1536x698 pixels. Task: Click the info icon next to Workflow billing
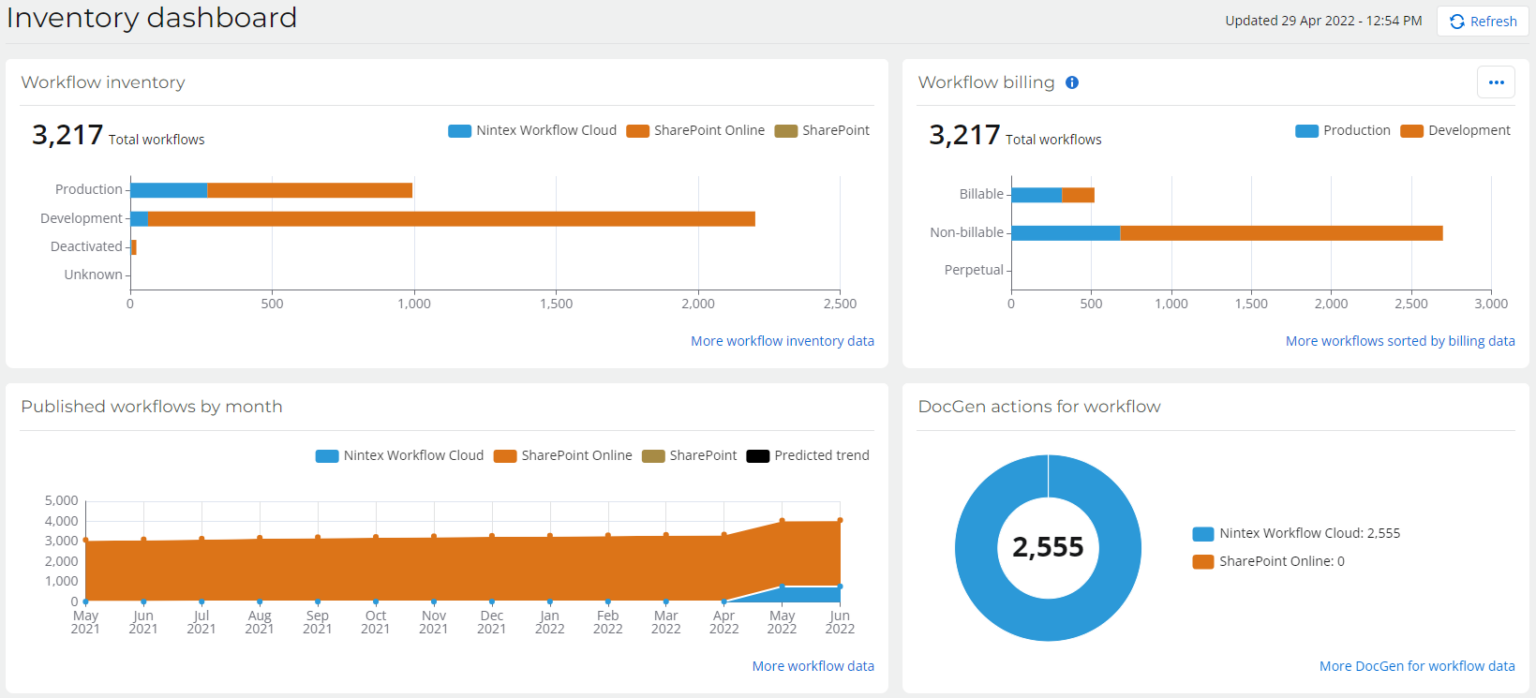tap(1072, 82)
